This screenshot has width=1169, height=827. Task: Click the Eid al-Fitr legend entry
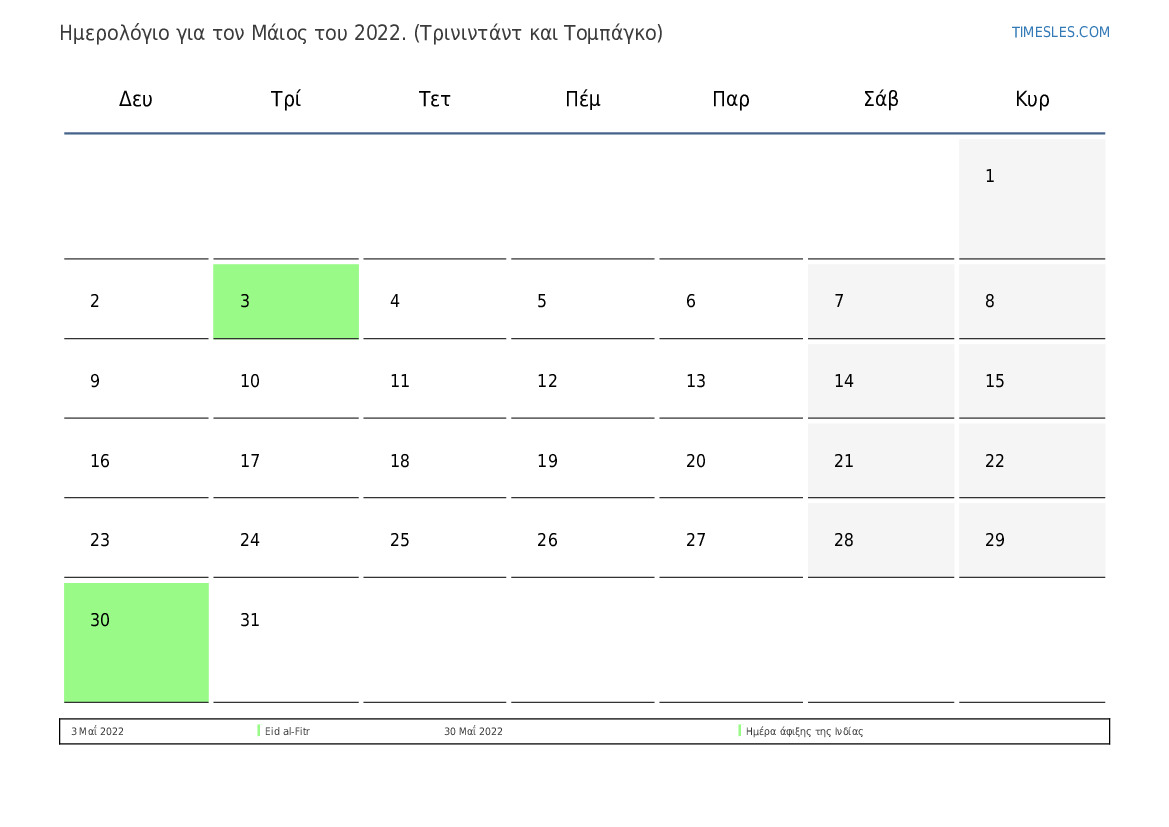point(287,731)
